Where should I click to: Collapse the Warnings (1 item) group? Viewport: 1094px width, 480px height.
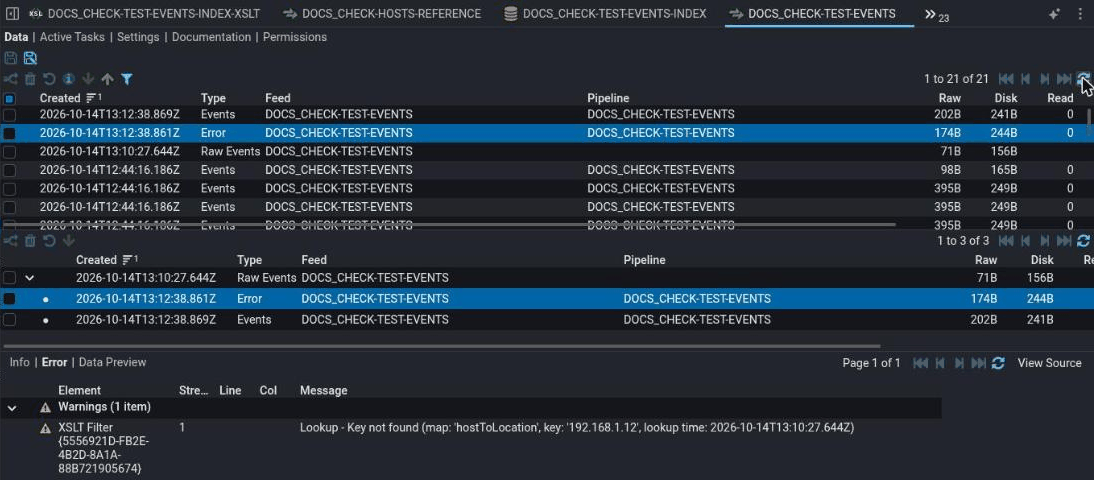pos(11,407)
